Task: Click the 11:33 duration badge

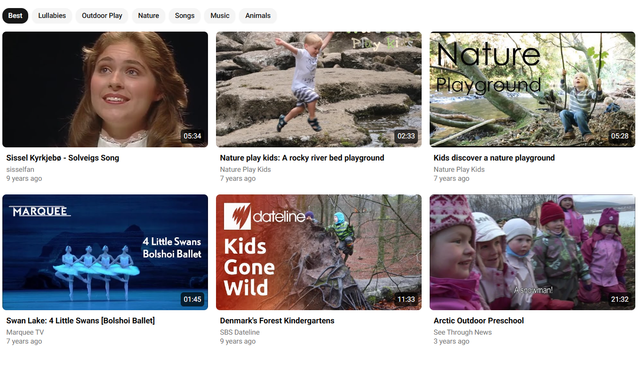Action: (x=406, y=299)
